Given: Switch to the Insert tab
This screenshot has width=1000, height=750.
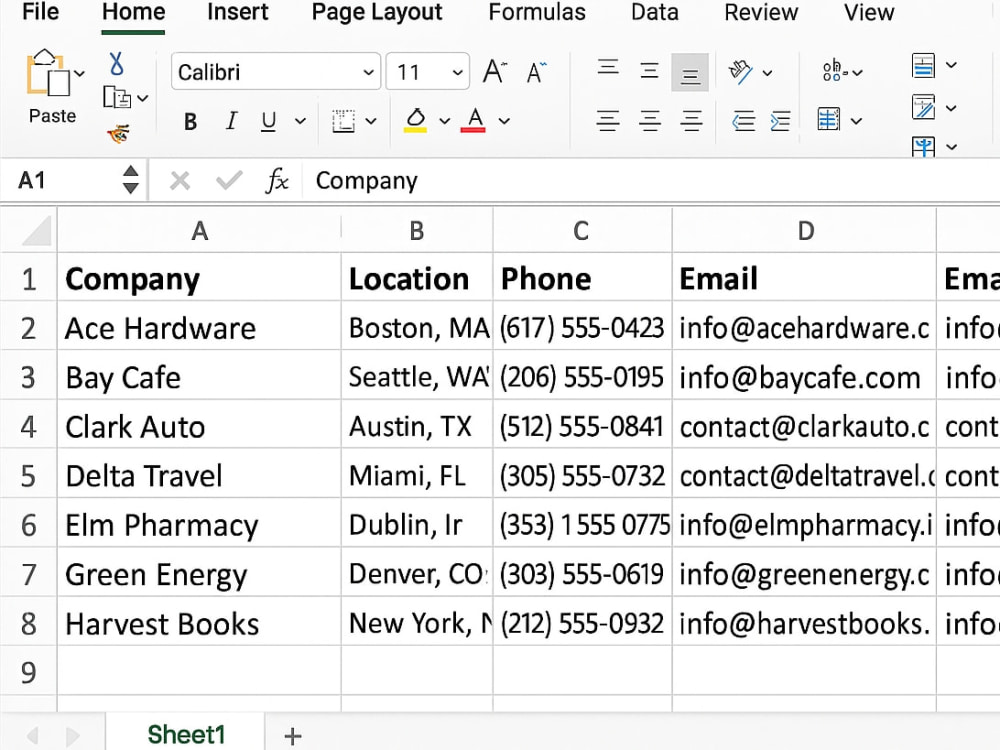Looking at the screenshot, I should pyautogui.click(x=237, y=12).
